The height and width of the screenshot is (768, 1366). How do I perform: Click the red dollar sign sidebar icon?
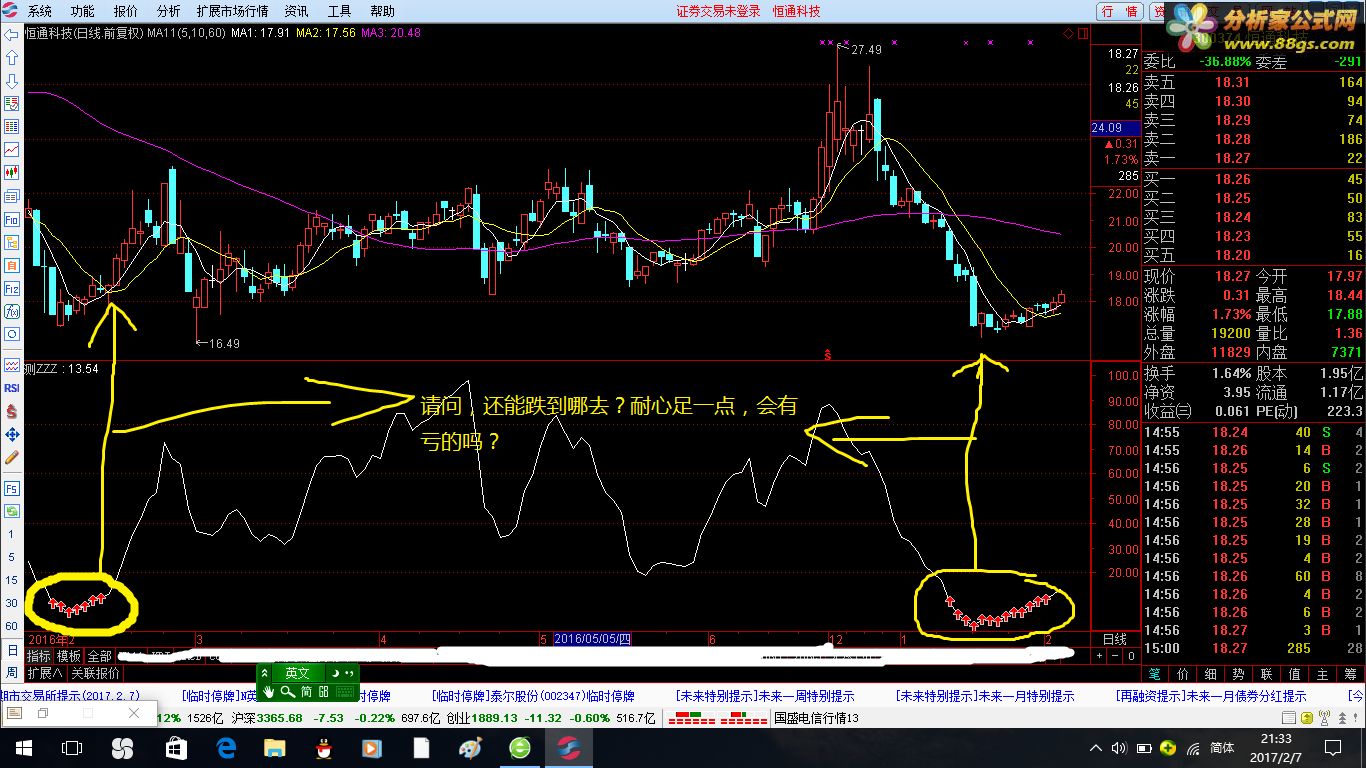pos(12,411)
